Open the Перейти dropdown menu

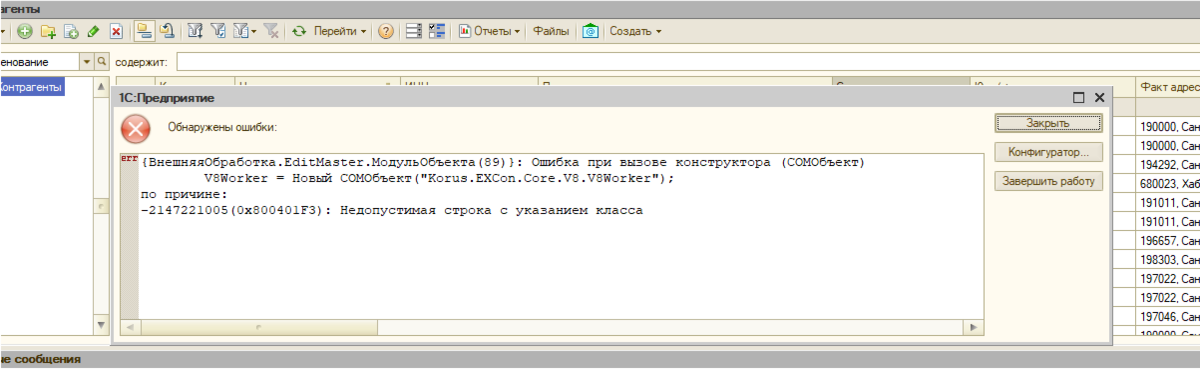click(x=340, y=31)
